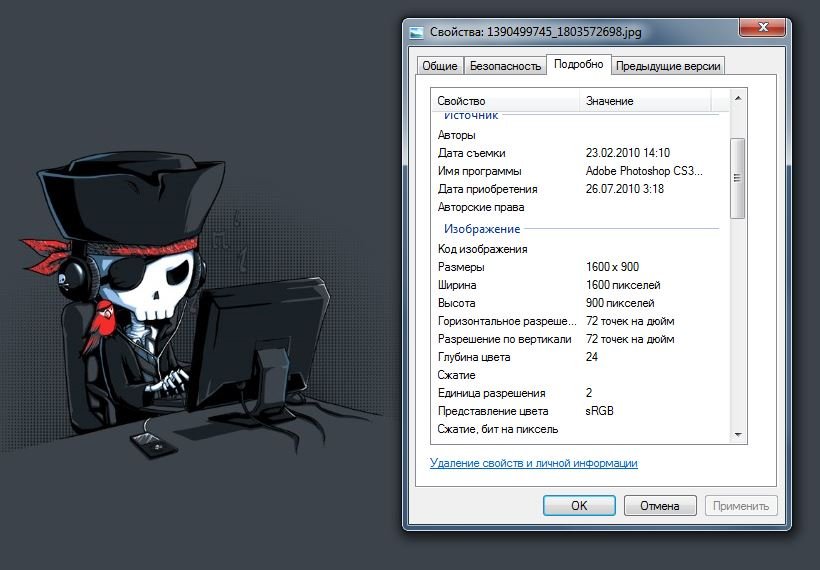The width and height of the screenshot is (820, 570).
Task: Click the Значение column header
Action: tap(645, 101)
